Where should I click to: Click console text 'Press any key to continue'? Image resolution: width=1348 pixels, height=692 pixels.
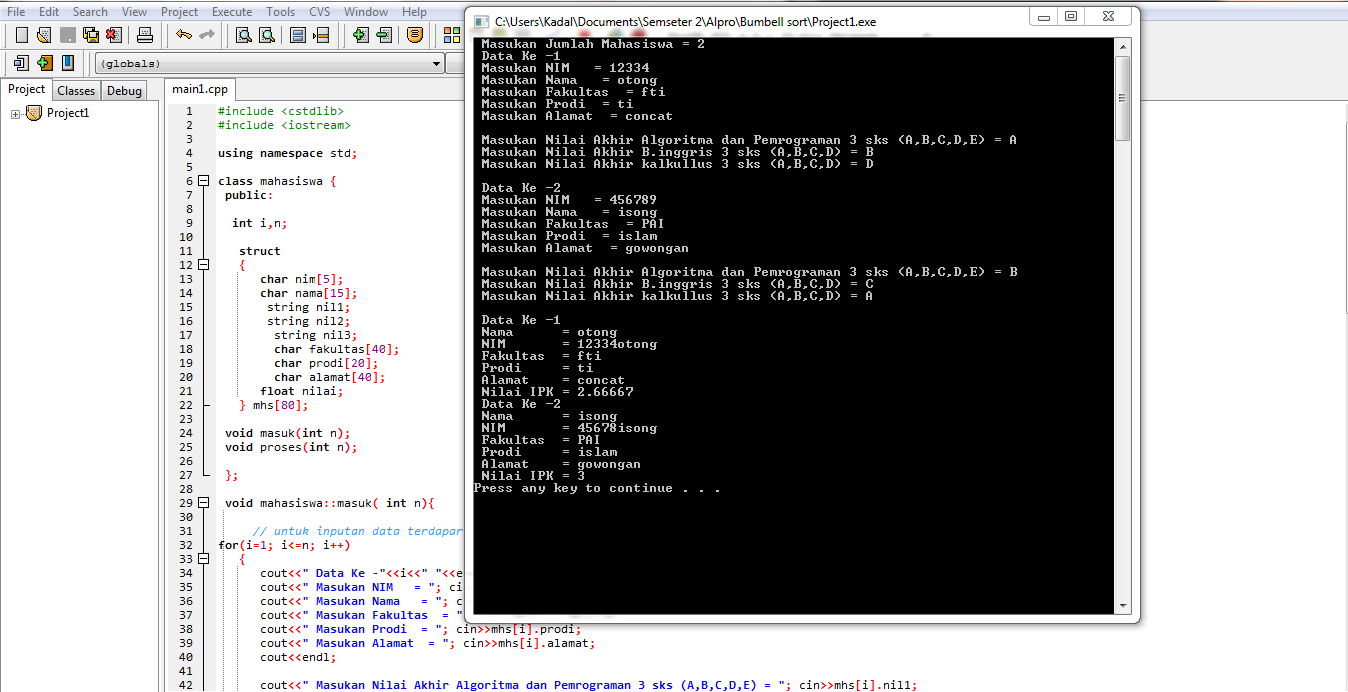[x=573, y=488]
